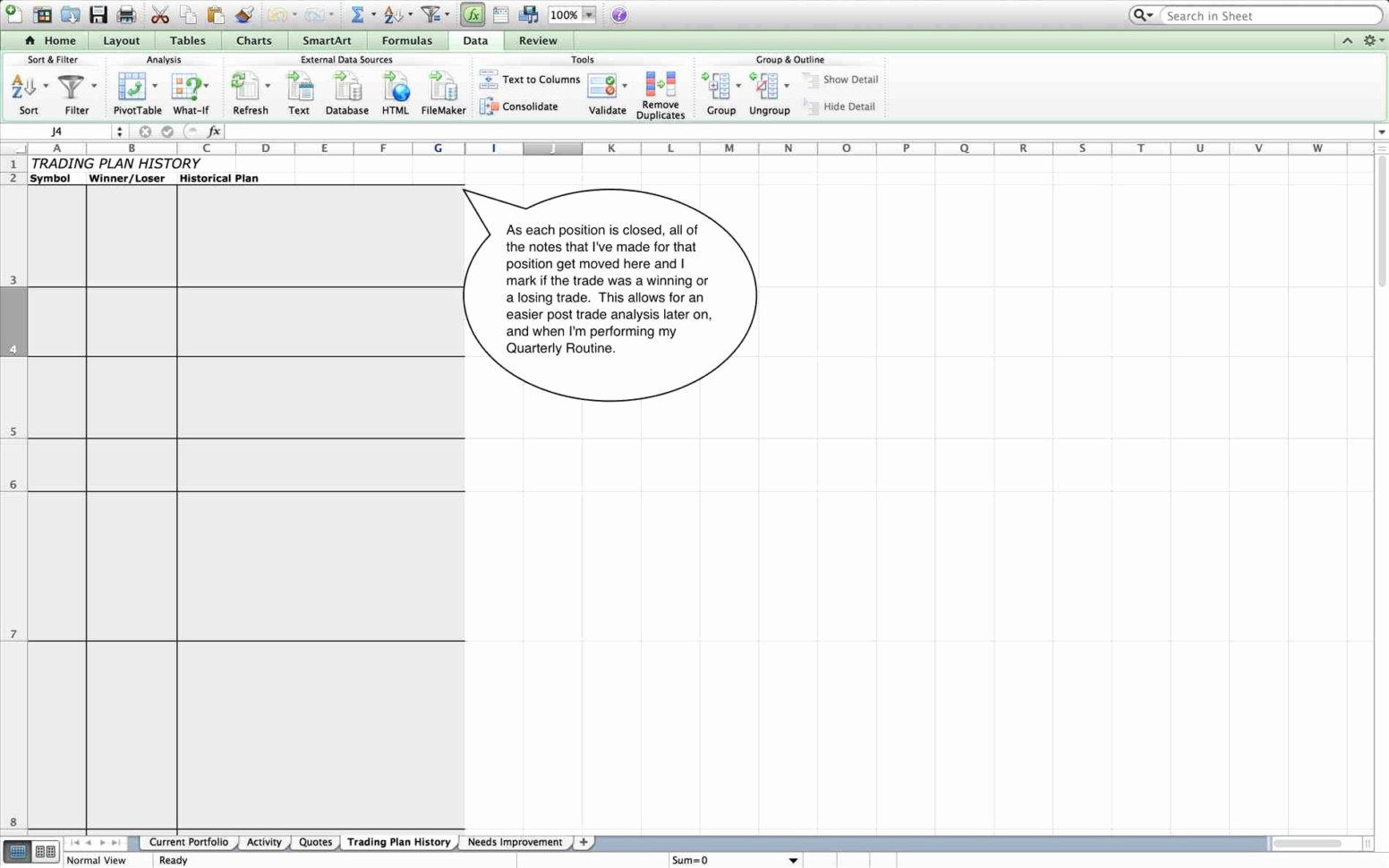Refresh external data sources
This screenshot has height=868, width=1389.
pos(249,89)
